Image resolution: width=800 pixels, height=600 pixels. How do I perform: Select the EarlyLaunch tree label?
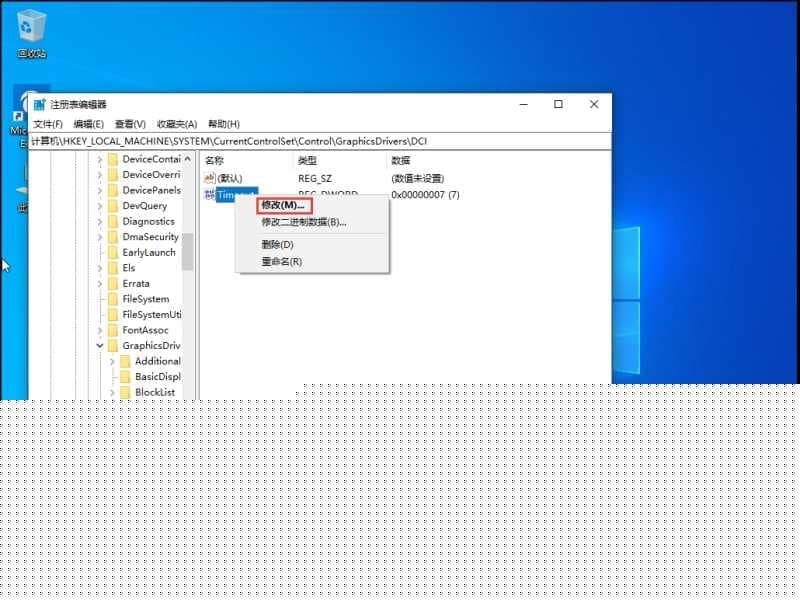(x=149, y=253)
